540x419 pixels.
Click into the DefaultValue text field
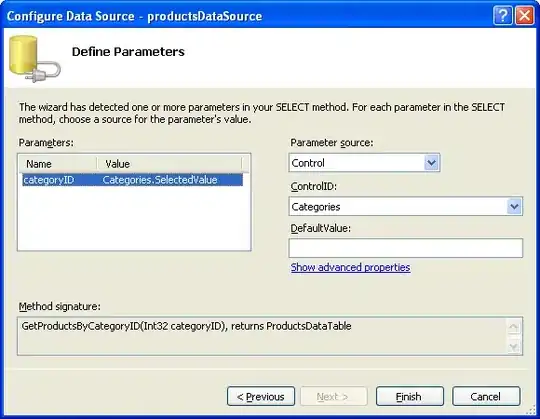click(x=406, y=248)
